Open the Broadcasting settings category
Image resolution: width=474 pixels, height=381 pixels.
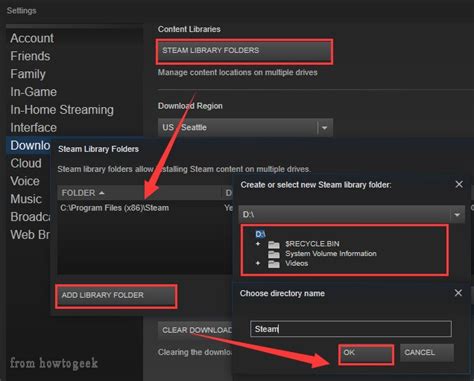click(x=30, y=217)
